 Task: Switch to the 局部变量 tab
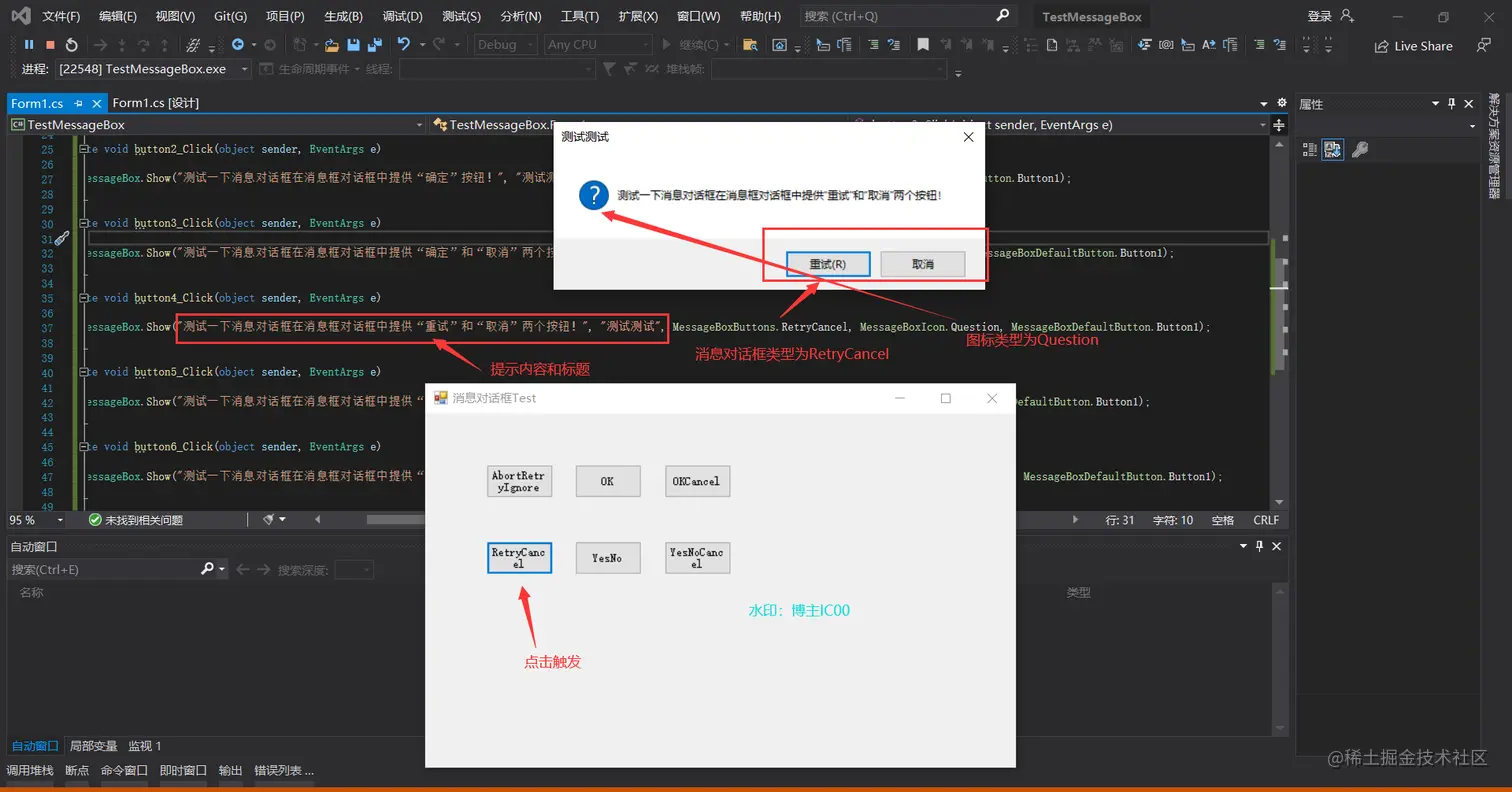[94, 746]
